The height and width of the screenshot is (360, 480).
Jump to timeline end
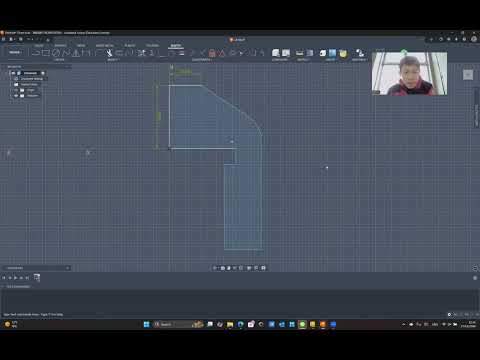[27, 278]
